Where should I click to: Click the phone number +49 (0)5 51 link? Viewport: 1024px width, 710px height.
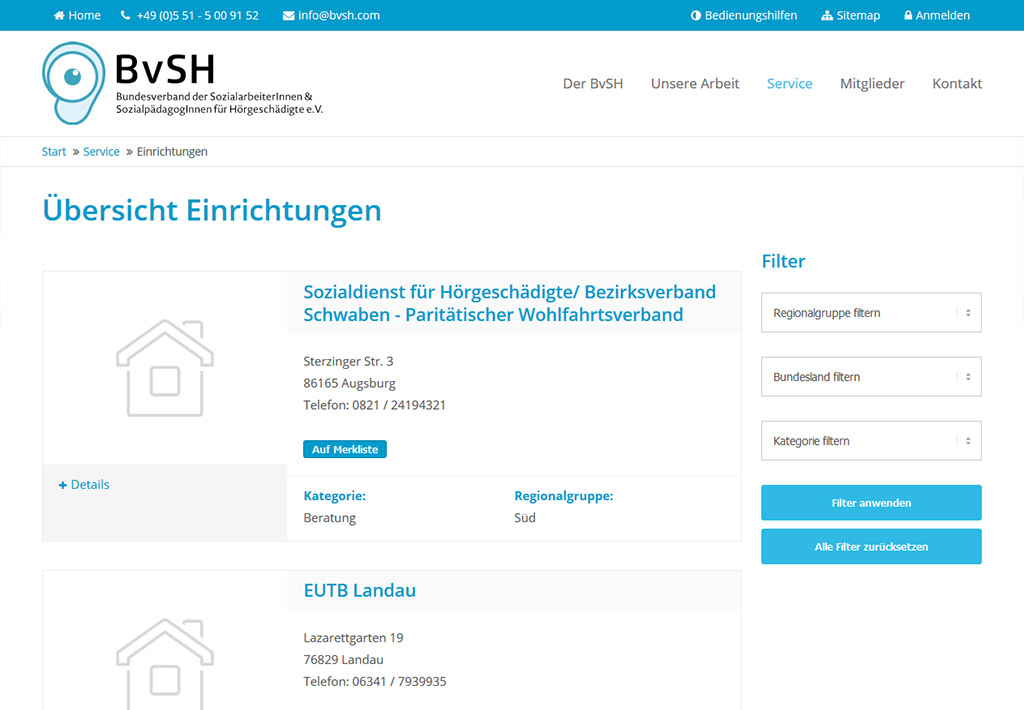[198, 16]
